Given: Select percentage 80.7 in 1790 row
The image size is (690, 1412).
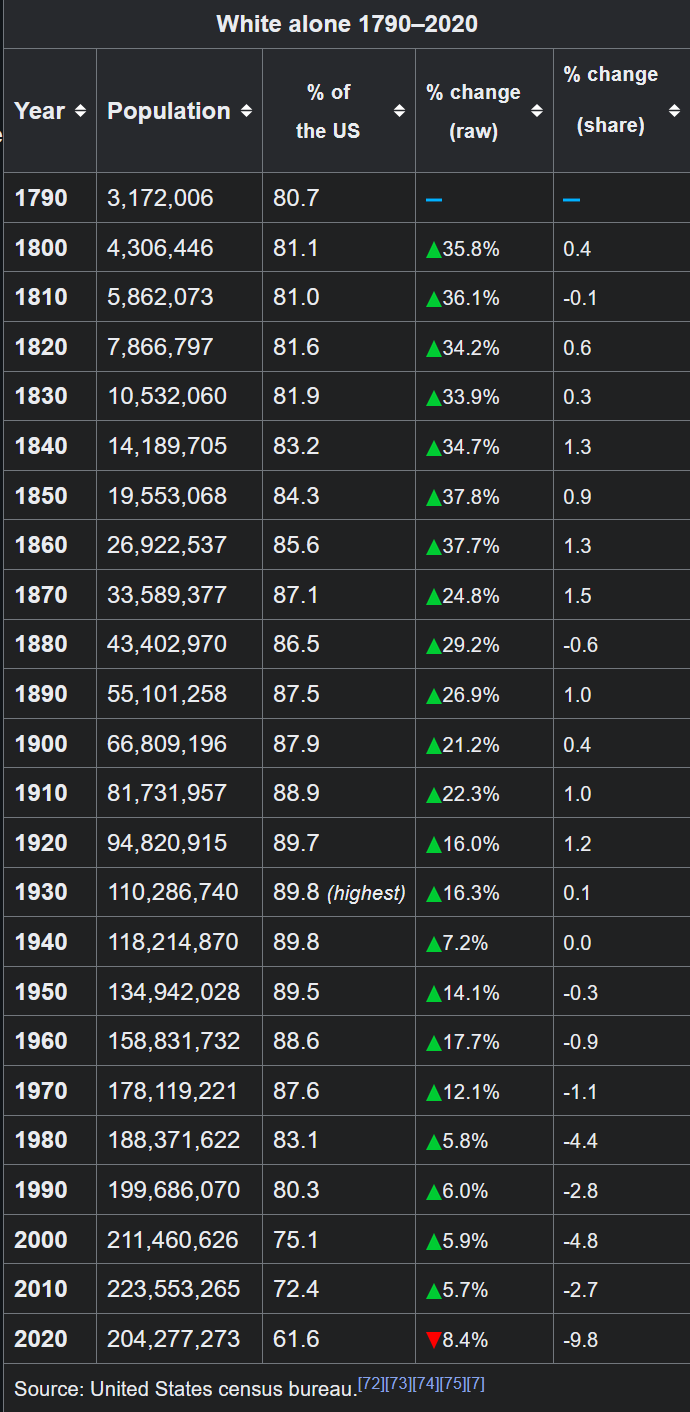Looking at the screenshot, I should tap(296, 198).
